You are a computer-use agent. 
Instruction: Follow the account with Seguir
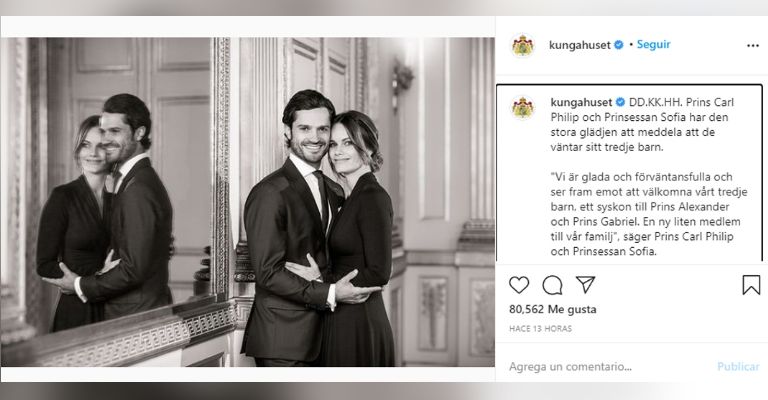coord(653,45)
